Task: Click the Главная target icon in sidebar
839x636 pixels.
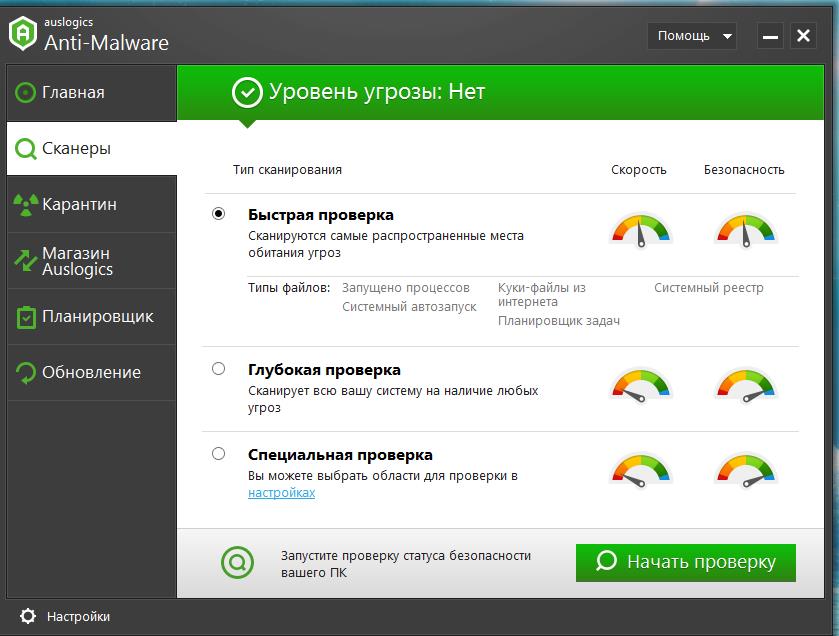Action: tap(26, 93)
